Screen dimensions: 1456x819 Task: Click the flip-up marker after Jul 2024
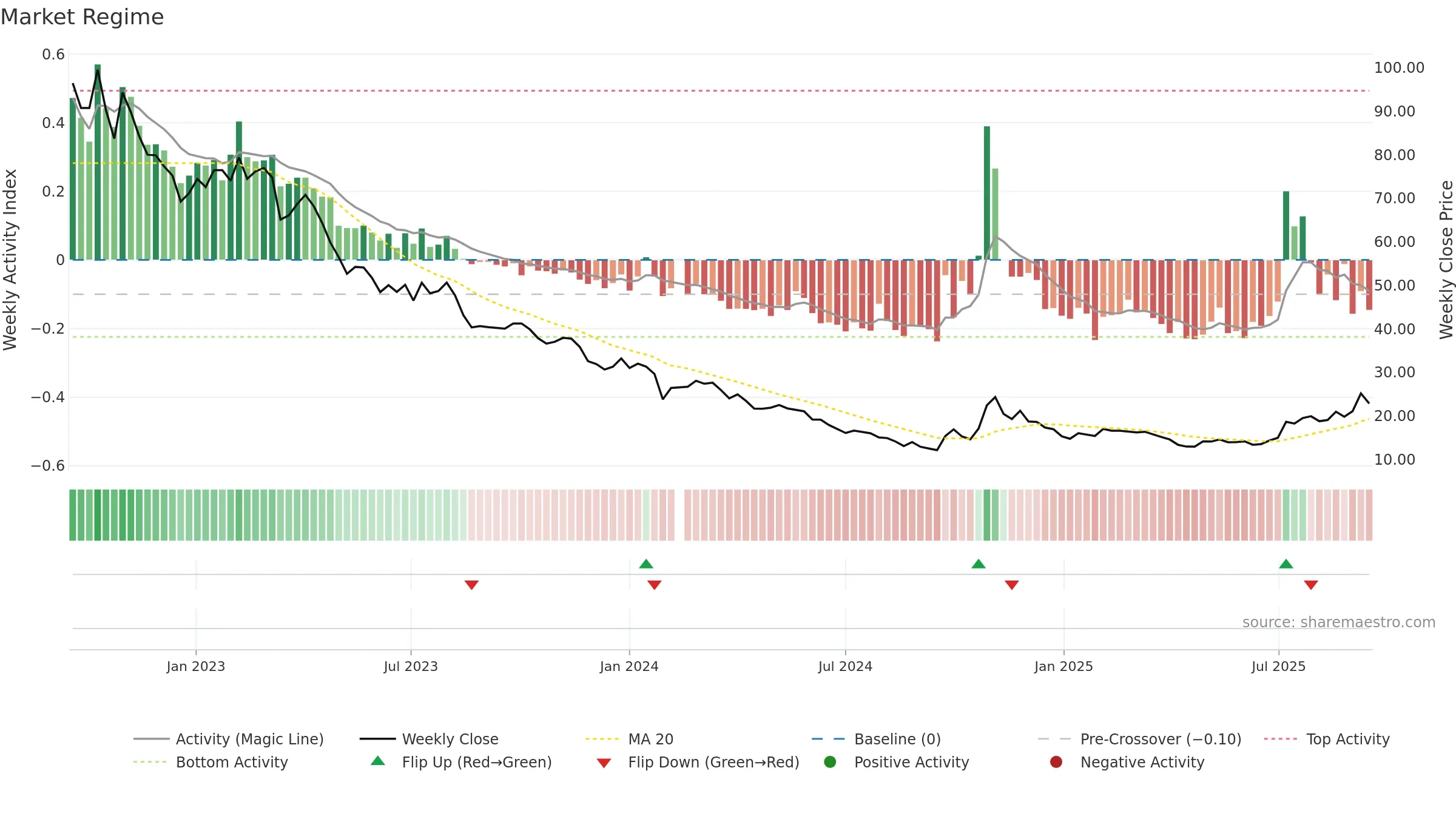(x=979, y=564)
